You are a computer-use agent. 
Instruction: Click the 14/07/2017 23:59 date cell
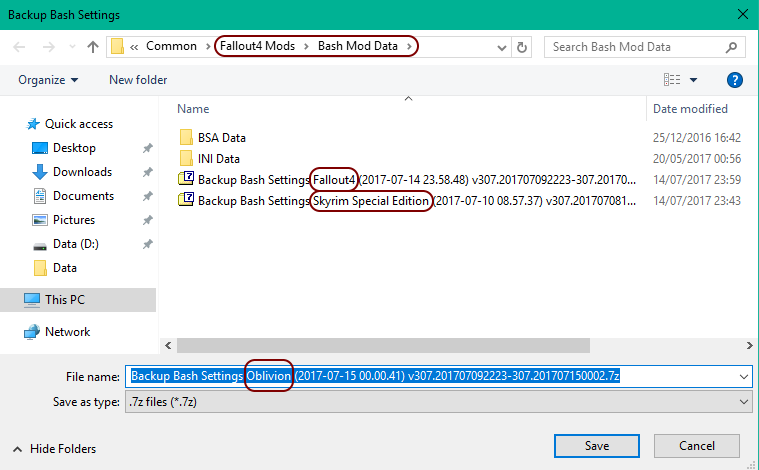pyautogui.click(x=697, y=180)
